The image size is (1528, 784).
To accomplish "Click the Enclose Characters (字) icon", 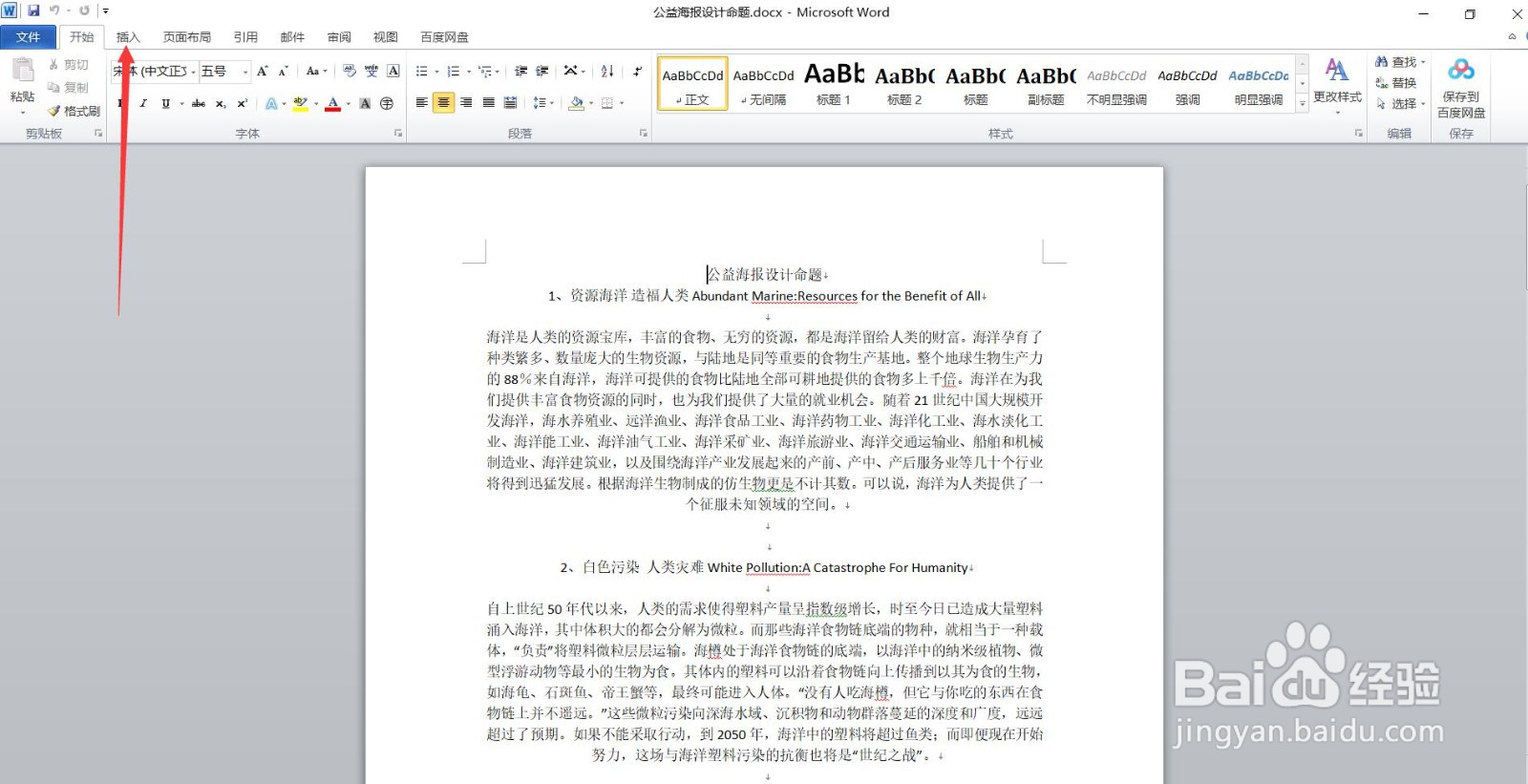I will tap(387, 103).
